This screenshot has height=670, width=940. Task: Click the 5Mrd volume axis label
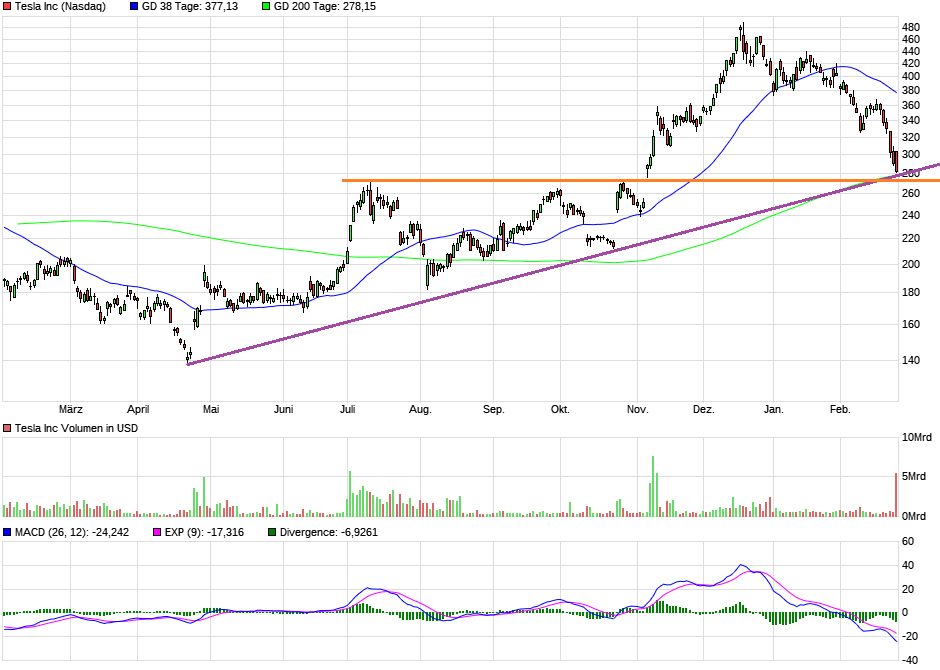pyautogui.click(x=914, y=476)
